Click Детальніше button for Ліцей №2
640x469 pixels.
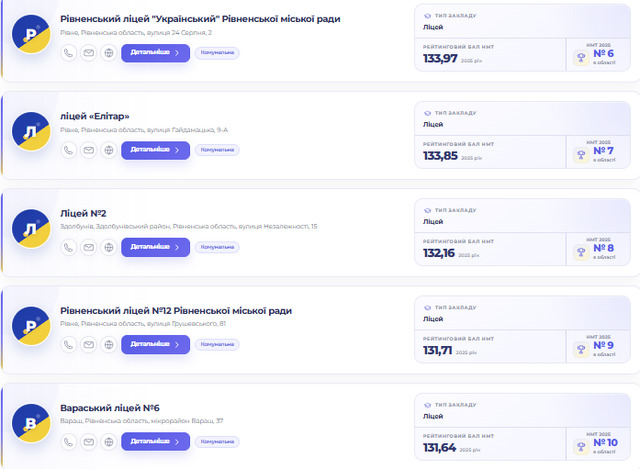(x=156, y=247)
